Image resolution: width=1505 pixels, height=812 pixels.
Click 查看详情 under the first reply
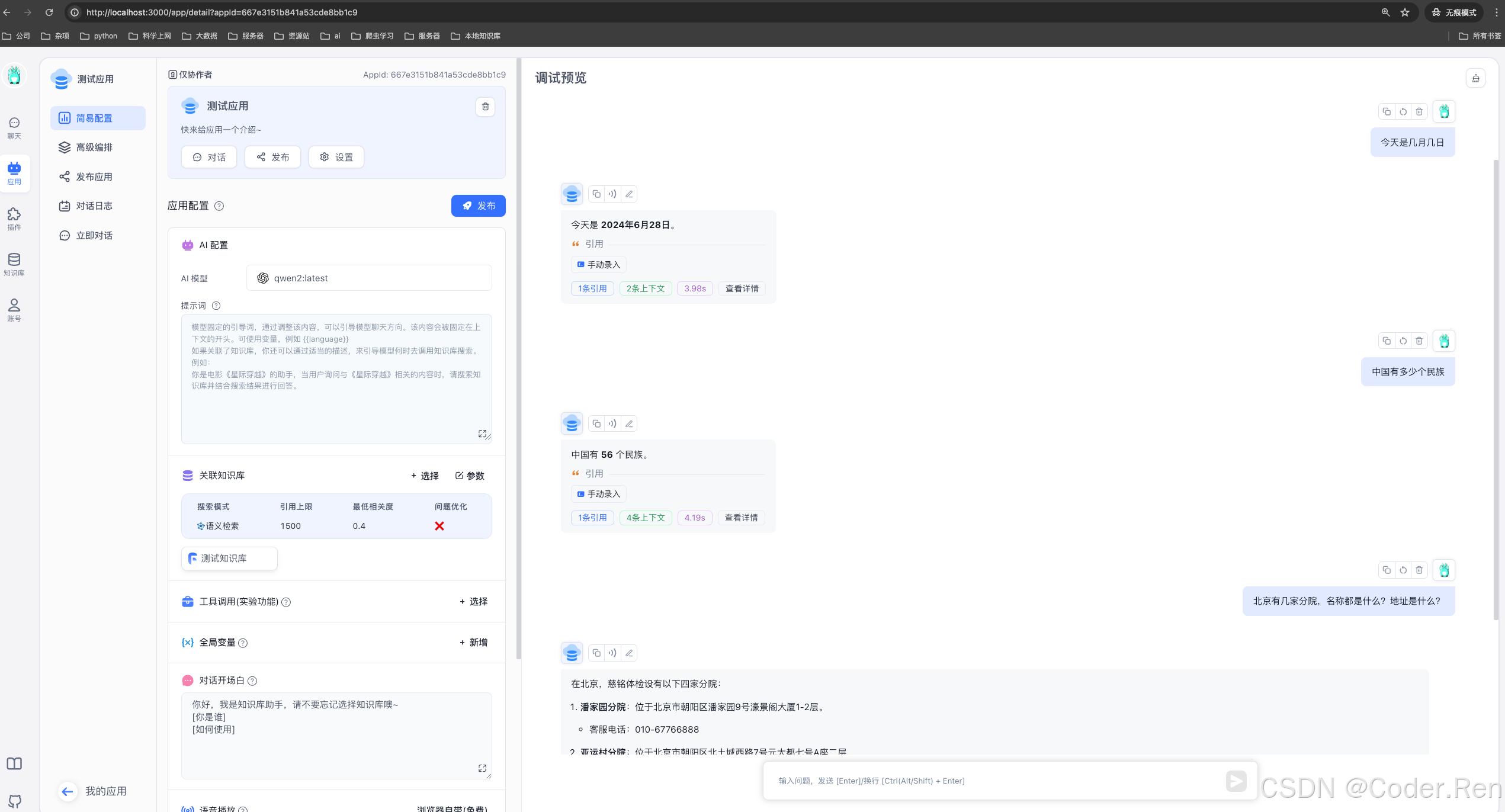pyautogui.click(x=742, y=288)
